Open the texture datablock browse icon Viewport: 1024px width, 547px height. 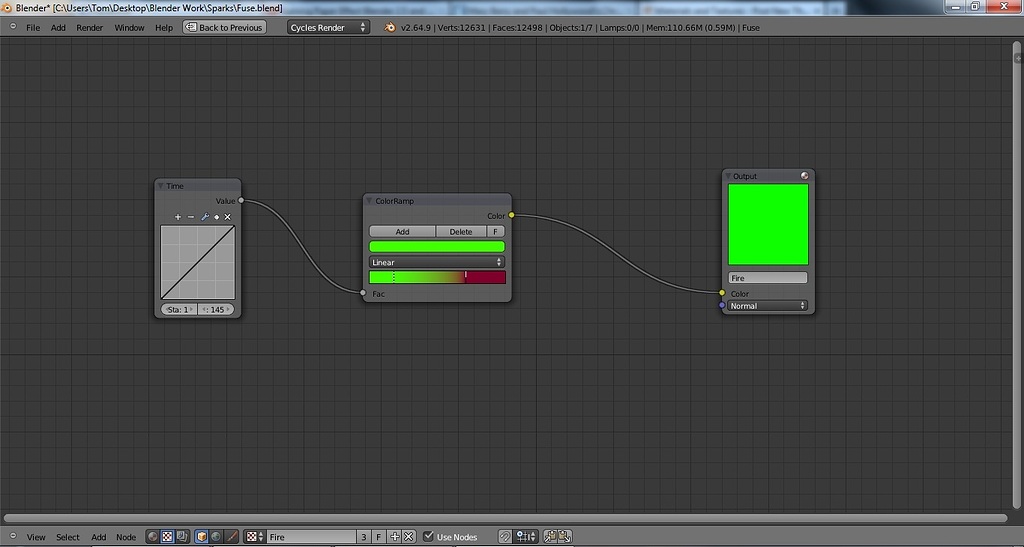[x=255, y=537]
